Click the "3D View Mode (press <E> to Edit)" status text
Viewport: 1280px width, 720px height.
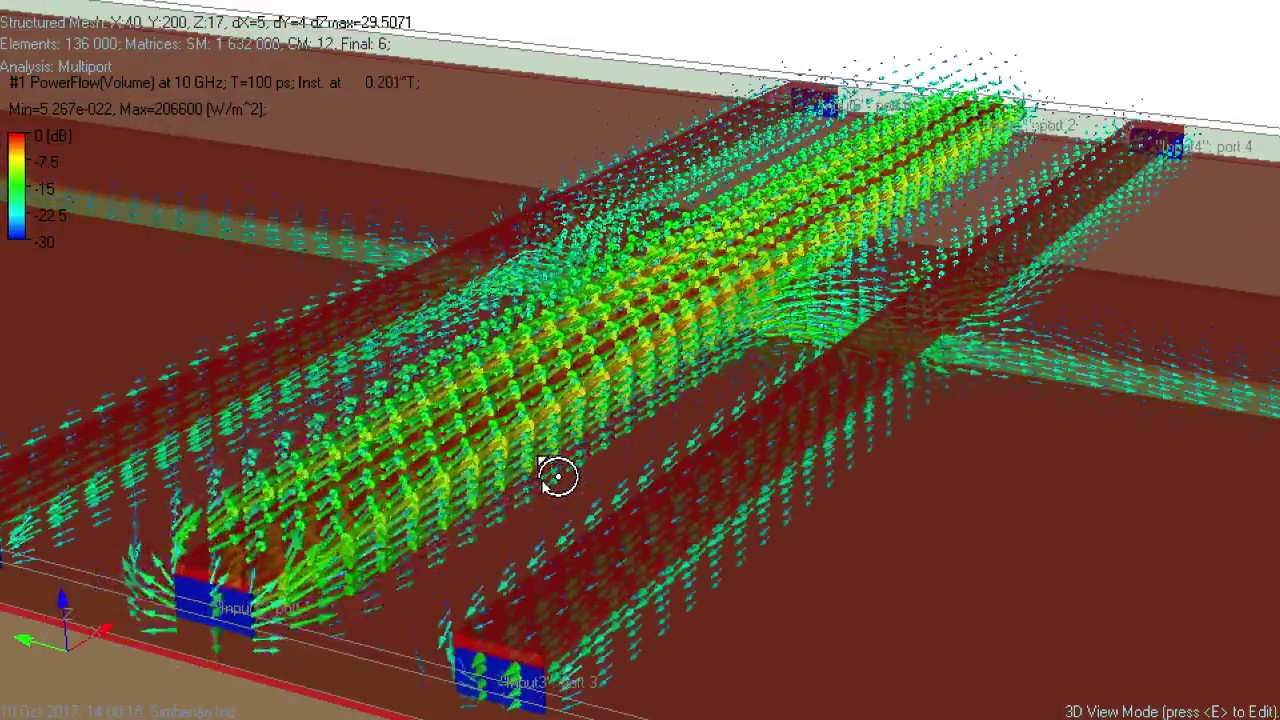1171,711
